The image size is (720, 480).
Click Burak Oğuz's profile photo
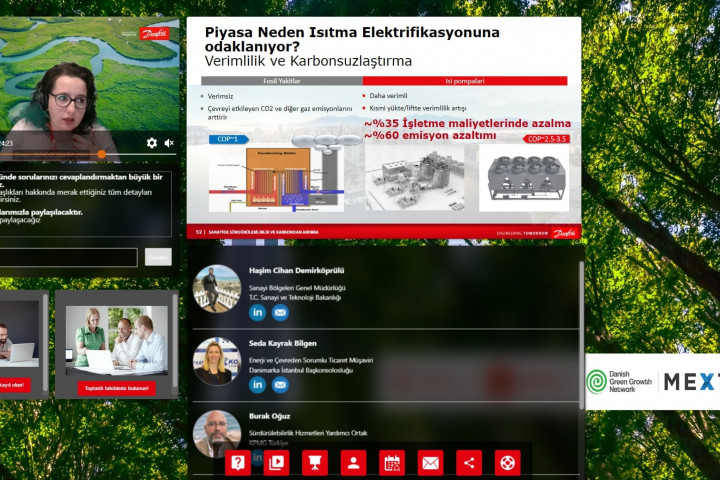tap(217, 434)
